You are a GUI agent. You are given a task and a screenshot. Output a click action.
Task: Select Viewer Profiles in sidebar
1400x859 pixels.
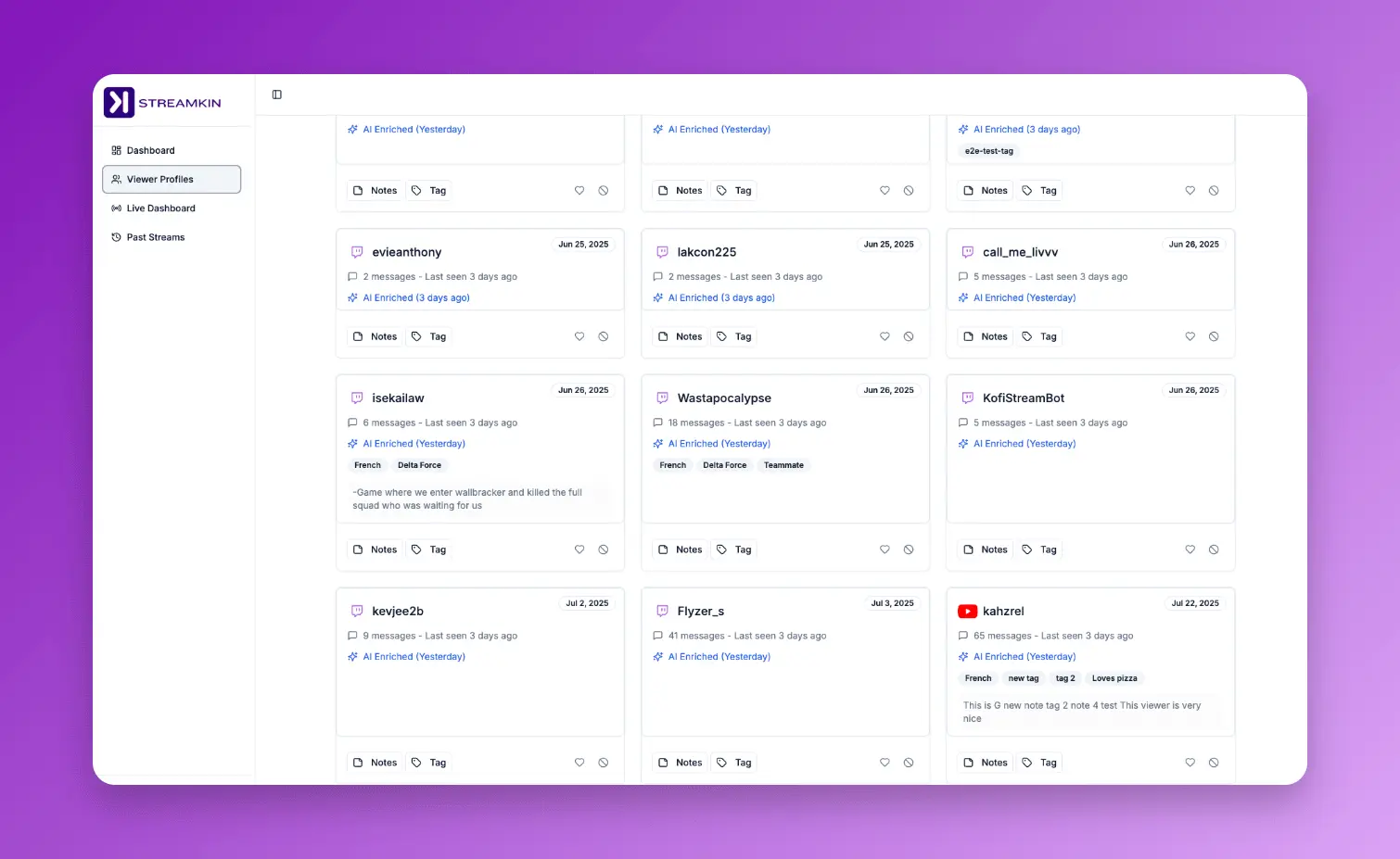(172, 179)
